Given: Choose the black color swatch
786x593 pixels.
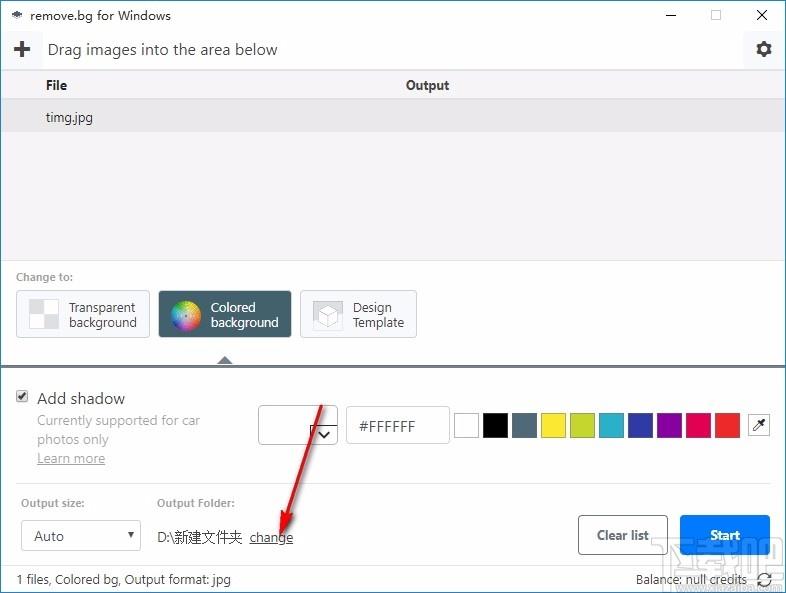Looking at the screenshot, I should (x=495, y=426).
